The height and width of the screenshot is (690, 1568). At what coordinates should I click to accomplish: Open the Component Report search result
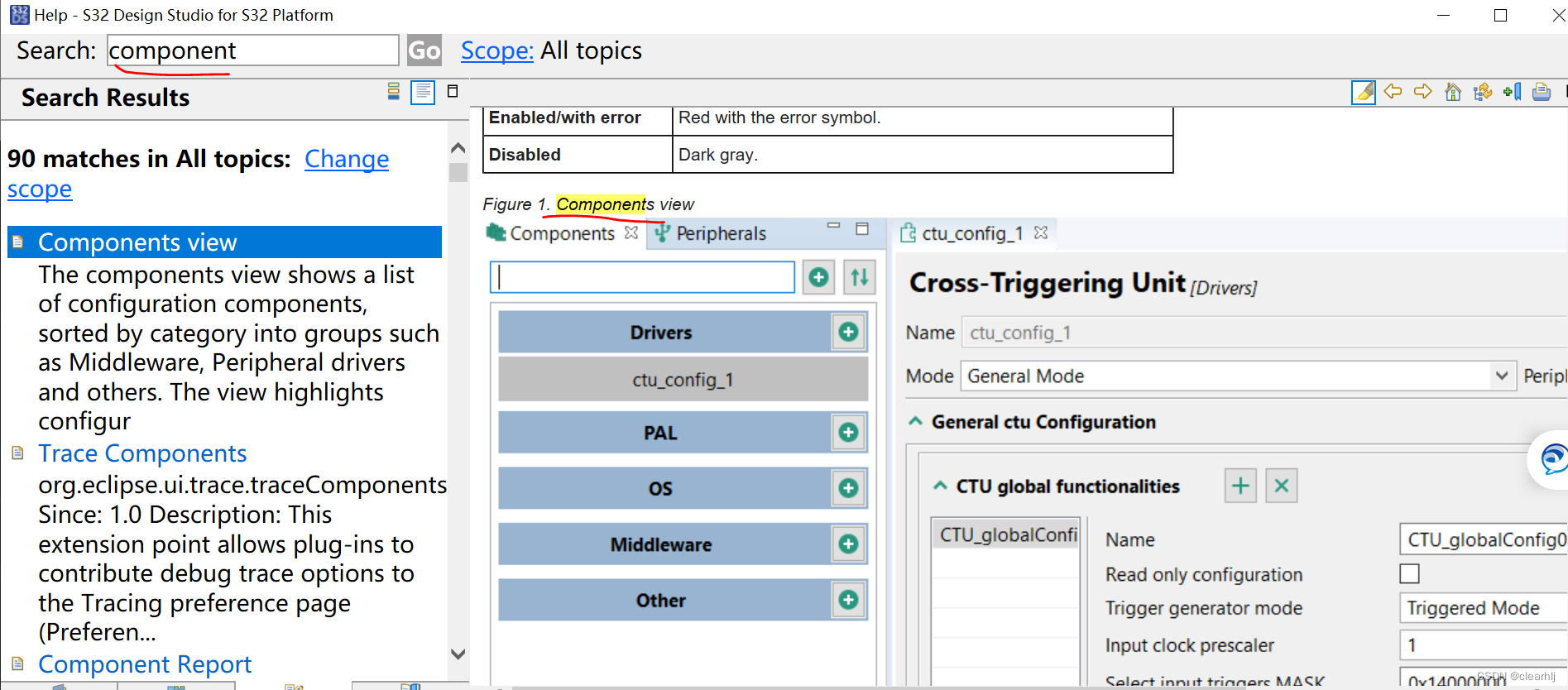(145, 664)
